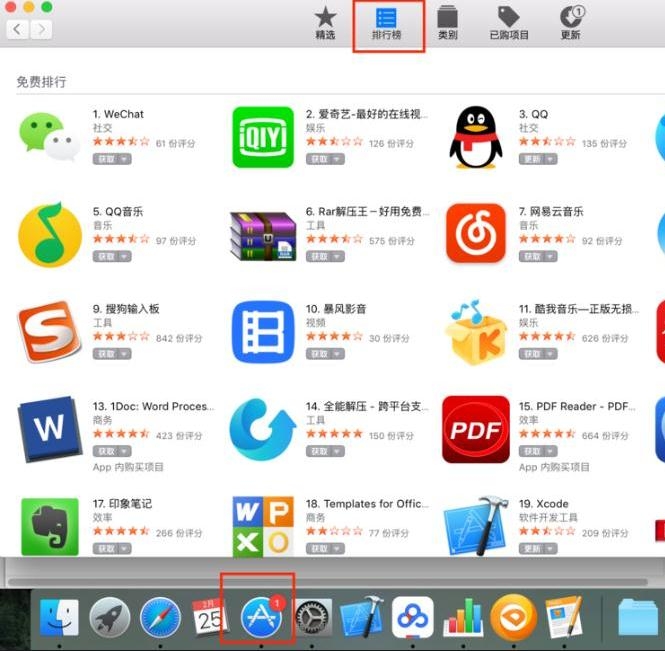This screenshot has width=665, height=651.
Task: Click the star rating of 全能解压
Action: click(x=335, y=433)
